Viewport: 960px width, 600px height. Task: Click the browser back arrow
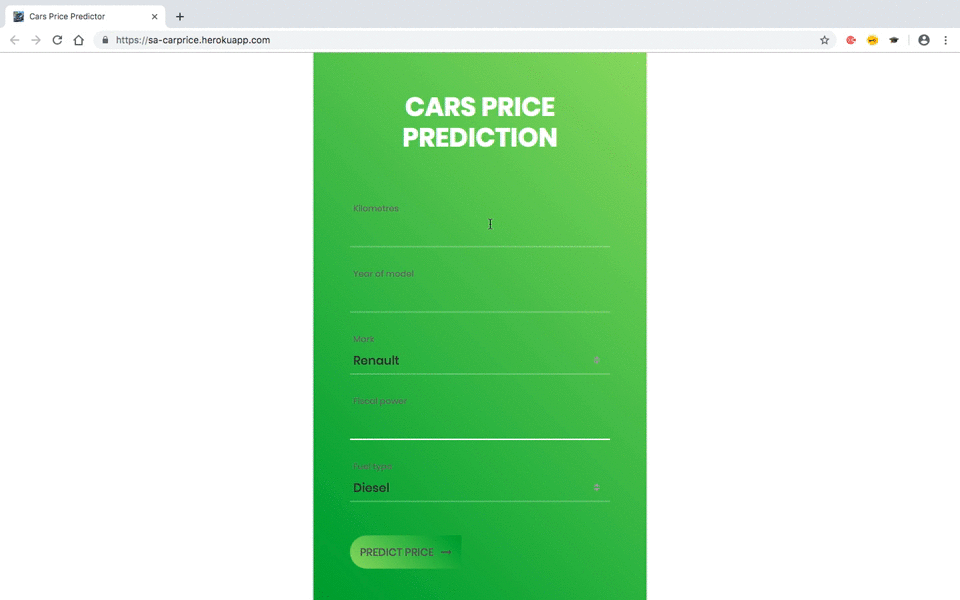pyautogui.click(x=13, y=40)
